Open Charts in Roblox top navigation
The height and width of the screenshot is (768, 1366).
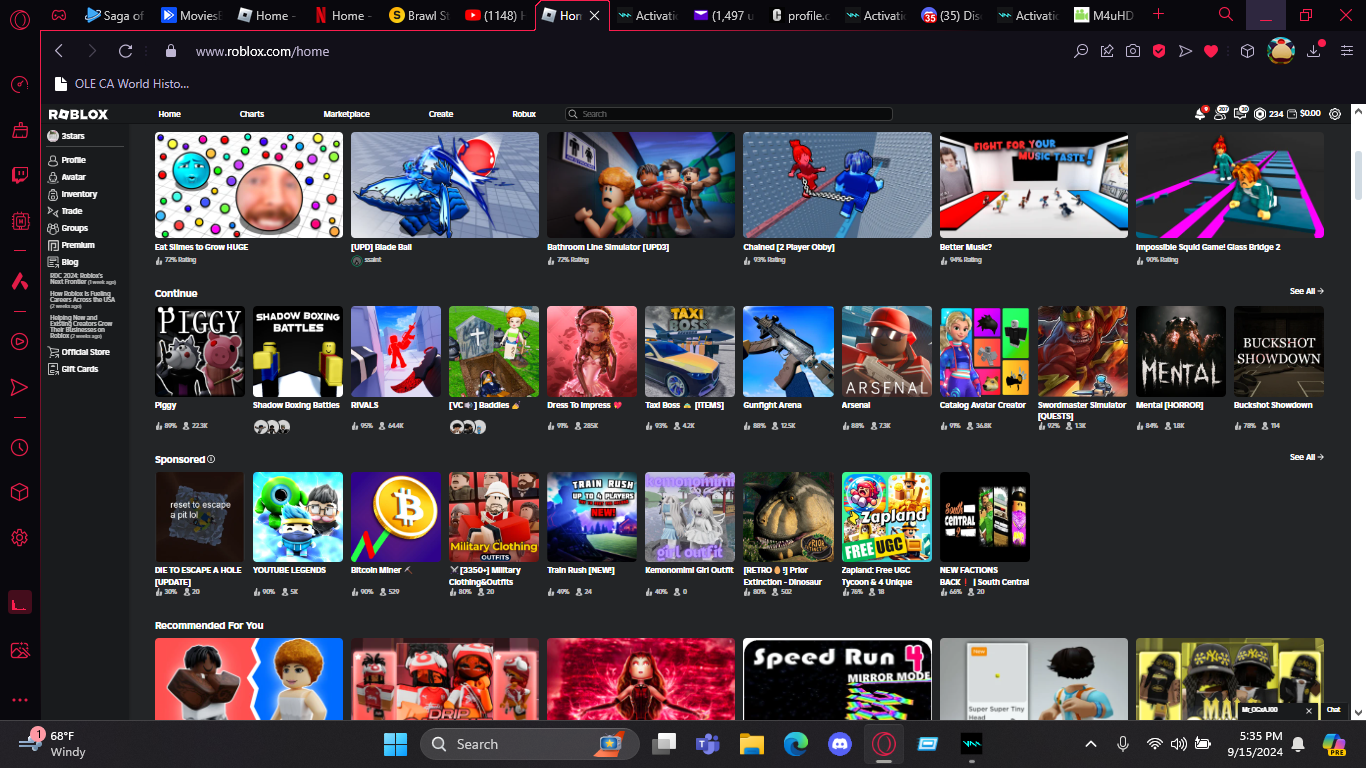(x=252, y=114)
